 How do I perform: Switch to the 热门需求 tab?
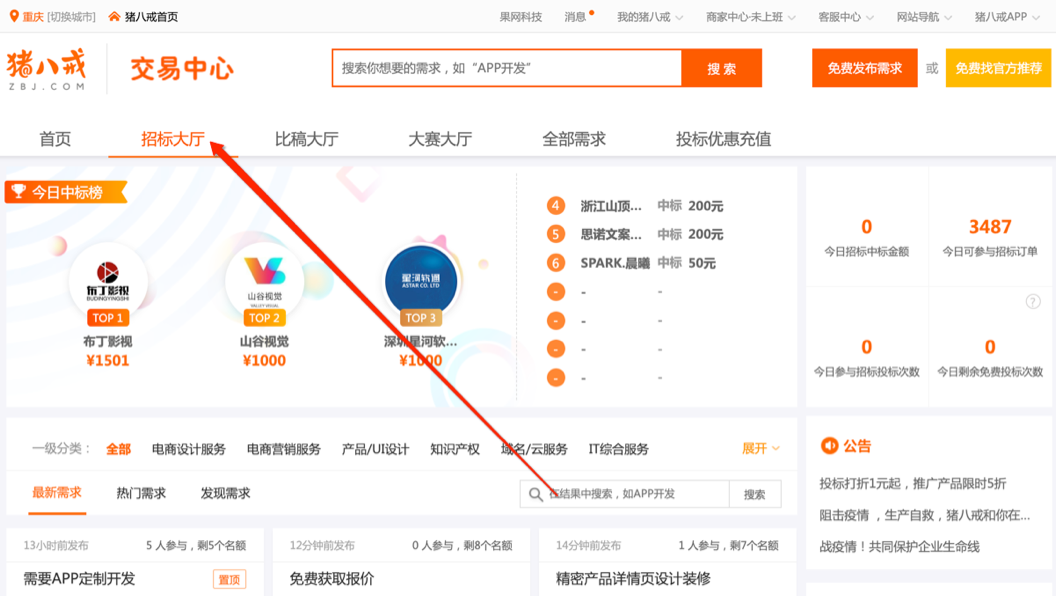coord(141,493)
